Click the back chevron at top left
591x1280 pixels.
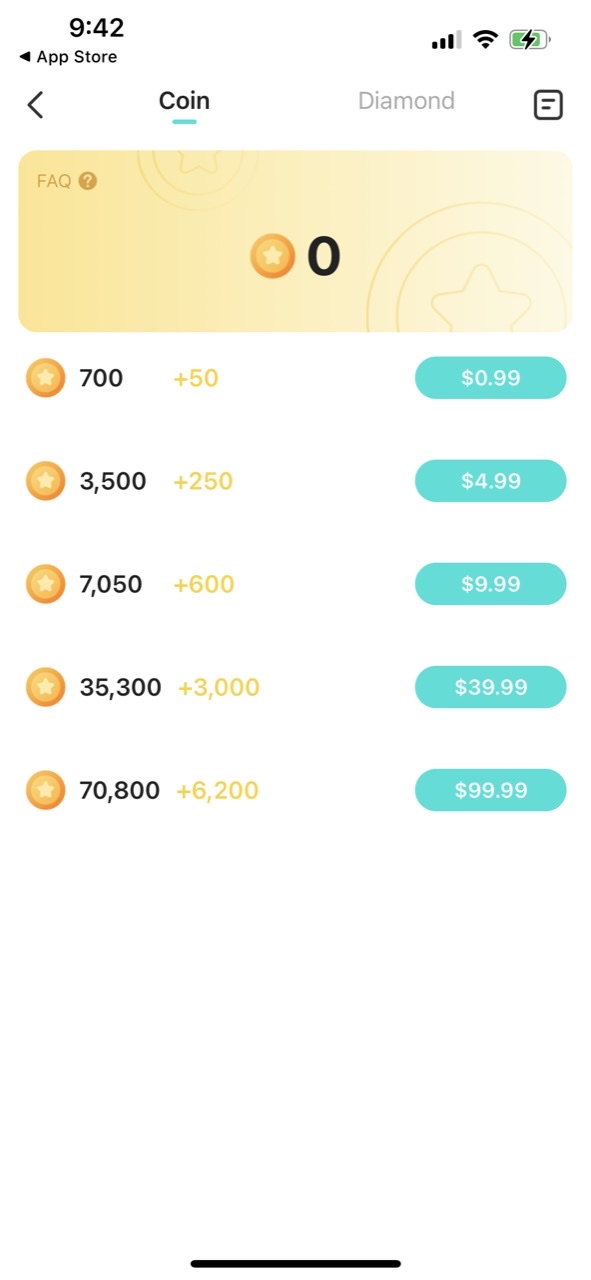(36, 104)
